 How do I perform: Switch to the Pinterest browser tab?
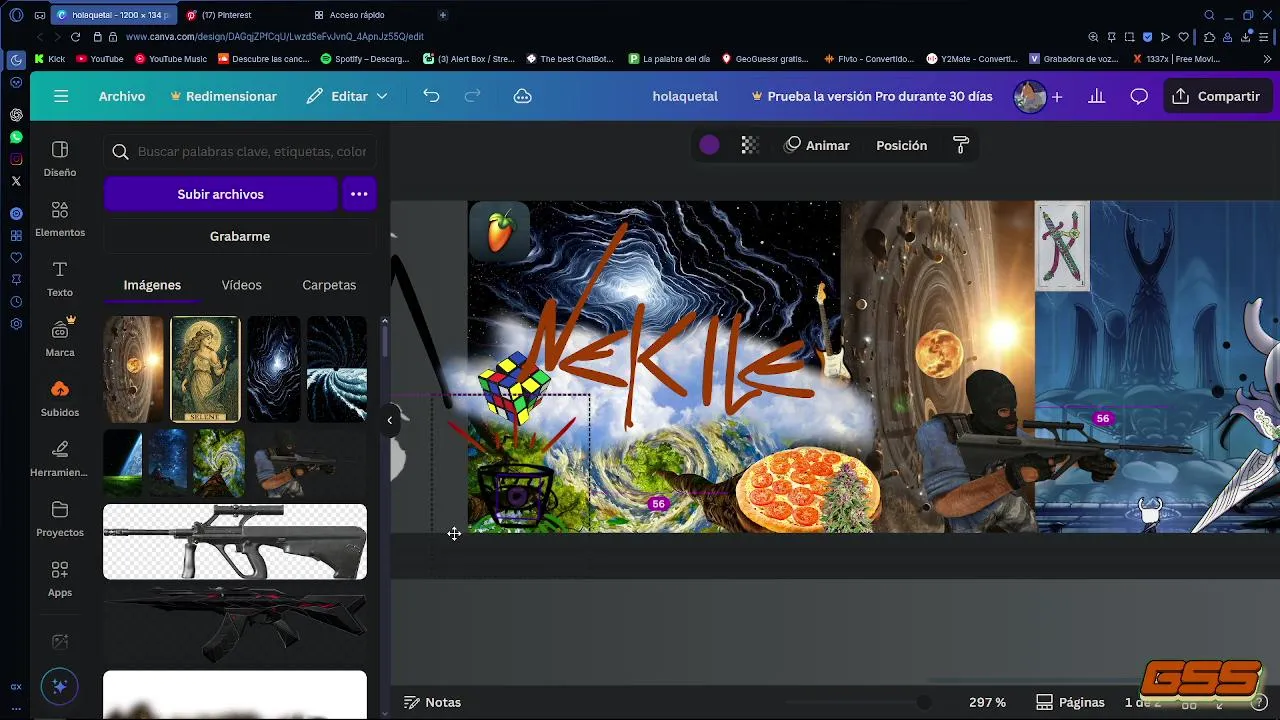coord(240,15)
